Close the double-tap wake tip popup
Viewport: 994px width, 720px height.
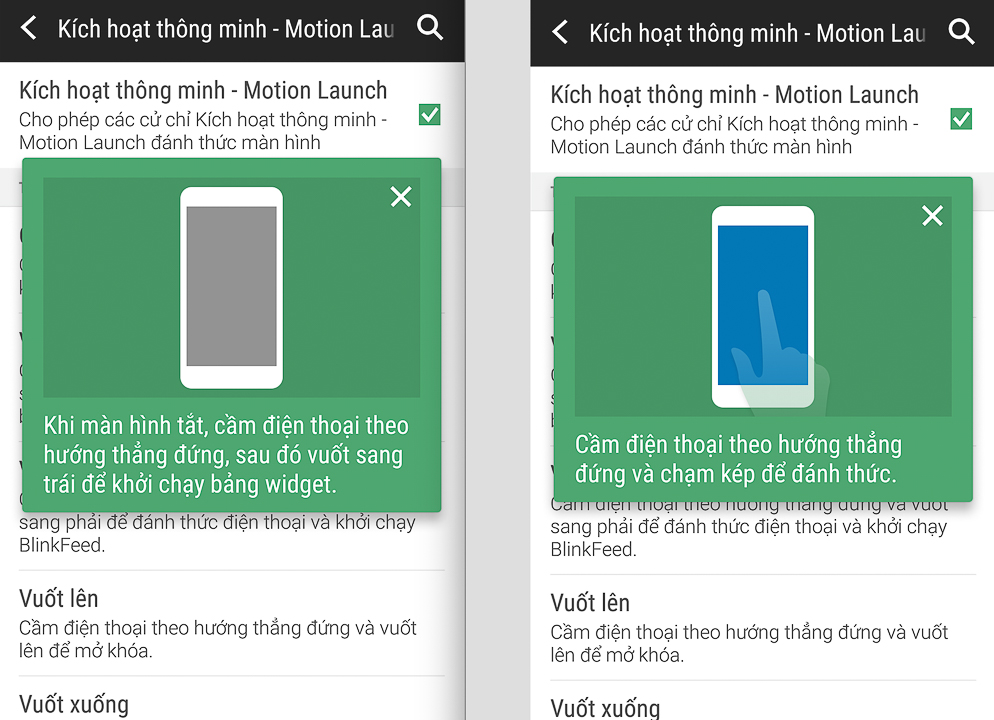click(x=932, y=216)
